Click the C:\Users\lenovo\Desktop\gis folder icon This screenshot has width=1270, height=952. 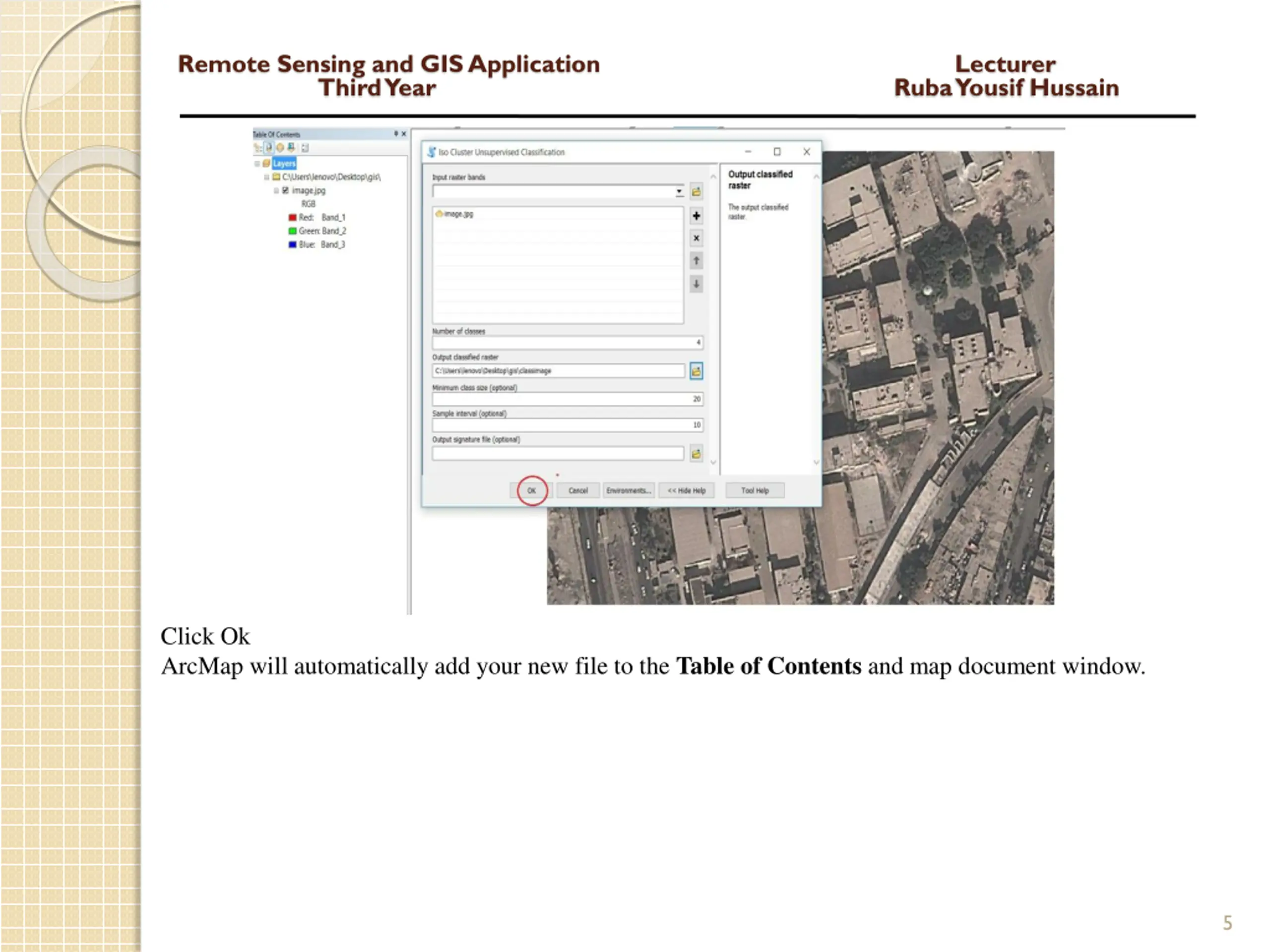tap(276, 178)
